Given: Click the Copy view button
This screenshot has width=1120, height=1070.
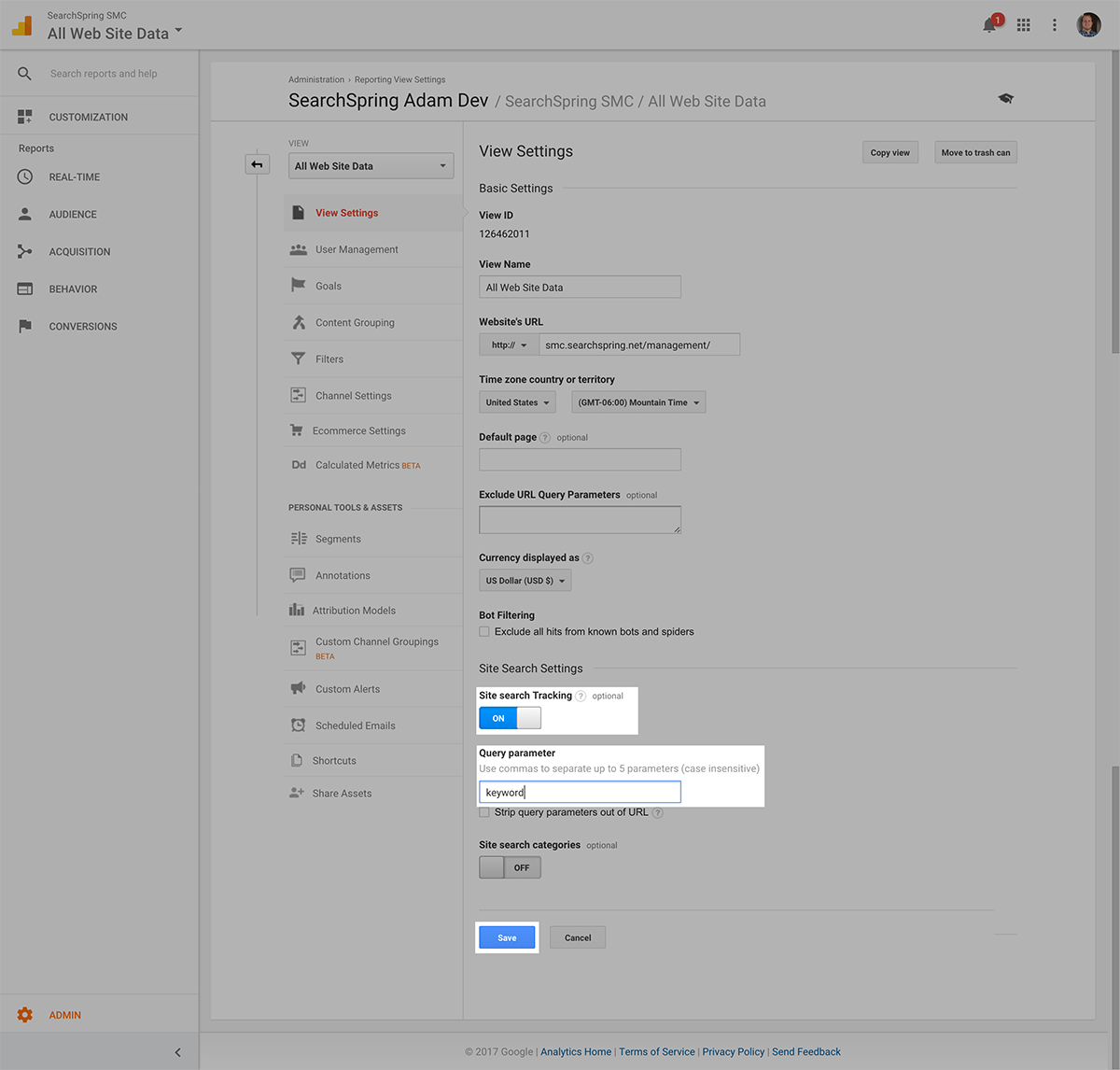Looking at the screenshot, I should click(889, 153).
